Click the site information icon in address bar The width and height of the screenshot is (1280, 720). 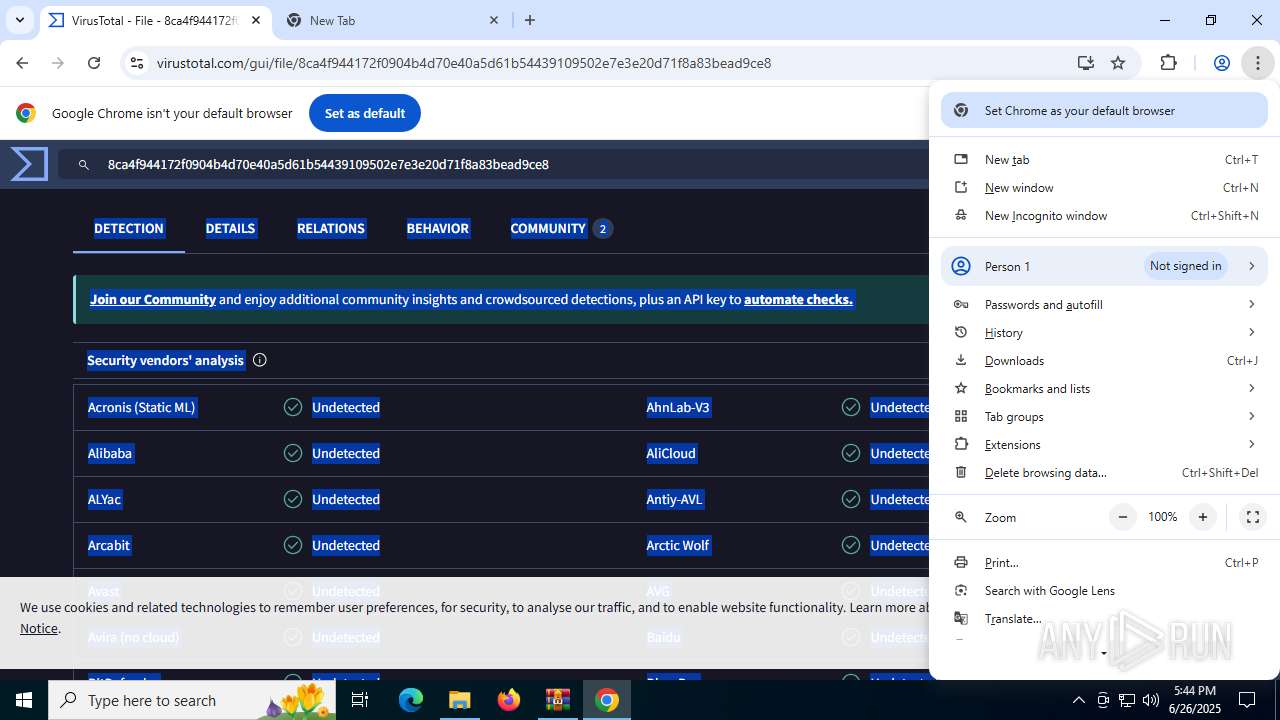point(137,63)
